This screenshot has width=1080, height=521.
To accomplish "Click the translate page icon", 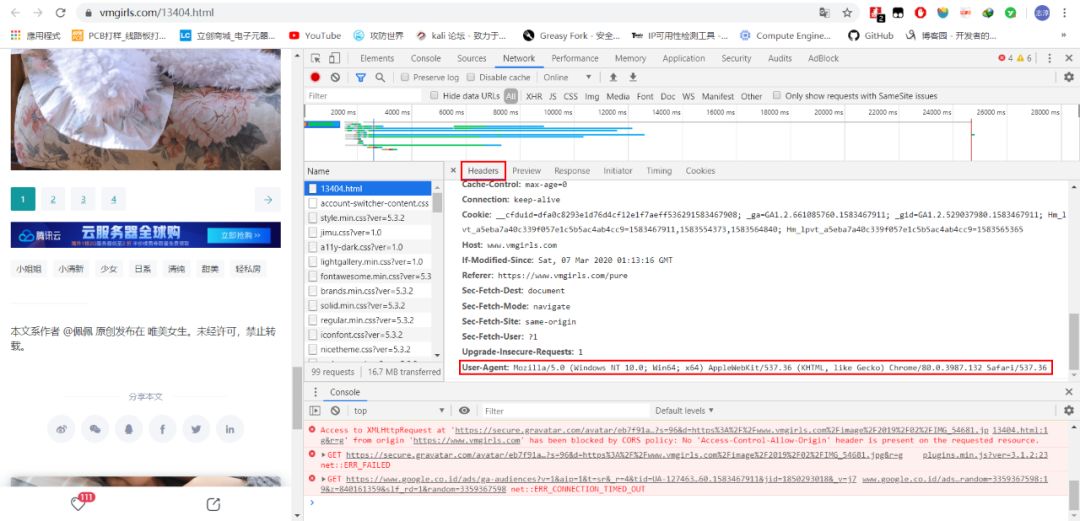I will pyautogui.click(x=824, y=12).
